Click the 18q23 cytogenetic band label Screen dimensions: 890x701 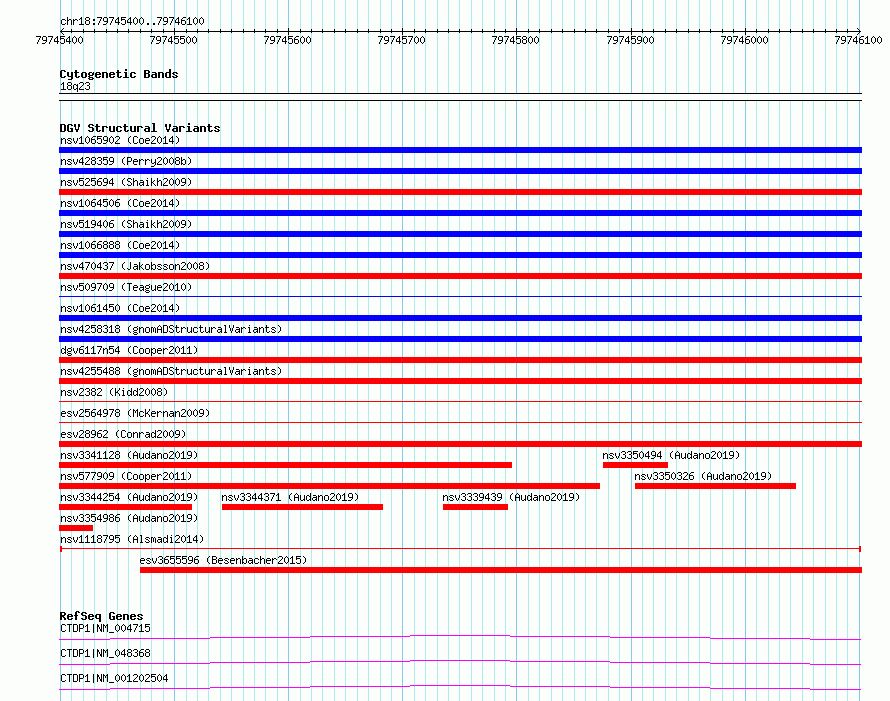[75, 86]
